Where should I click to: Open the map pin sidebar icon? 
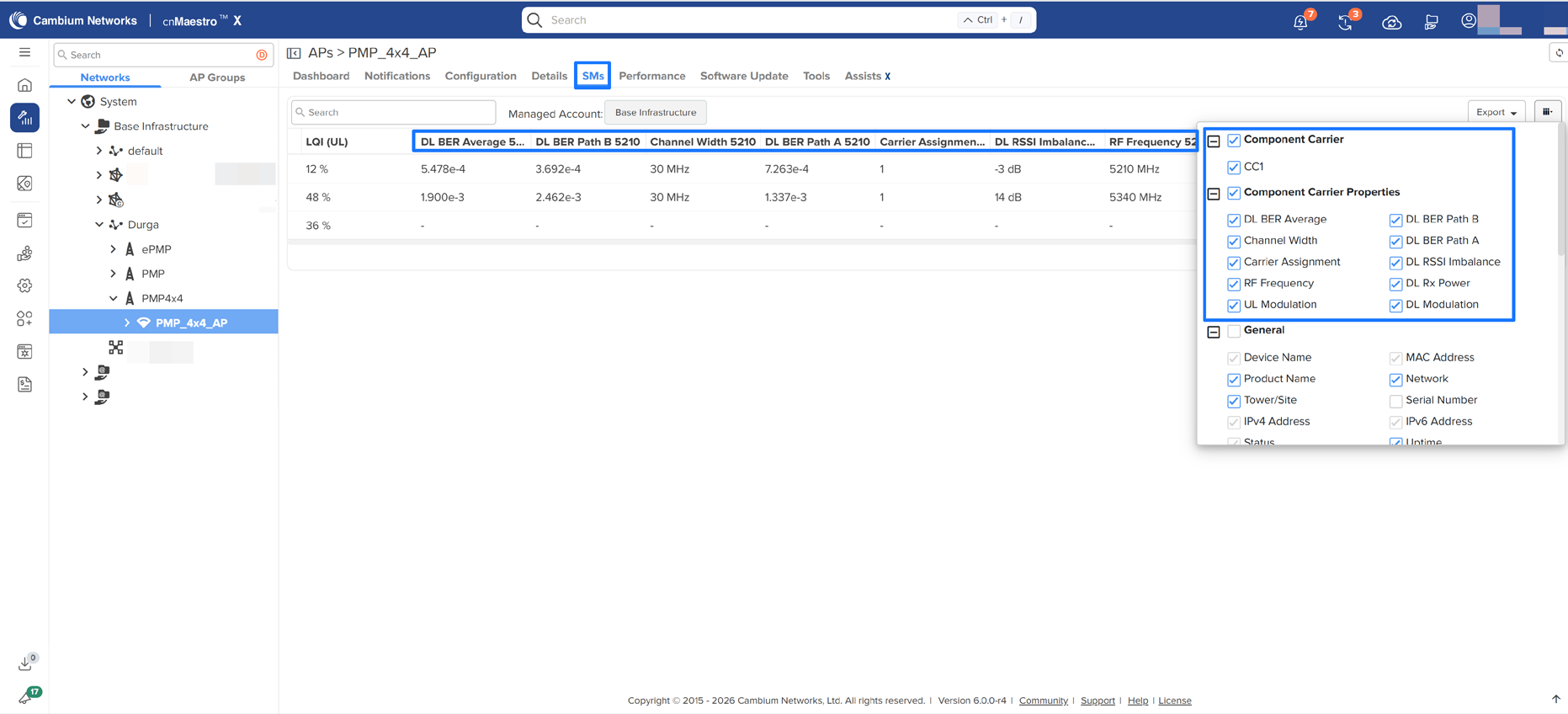click(x=24, y=184)
